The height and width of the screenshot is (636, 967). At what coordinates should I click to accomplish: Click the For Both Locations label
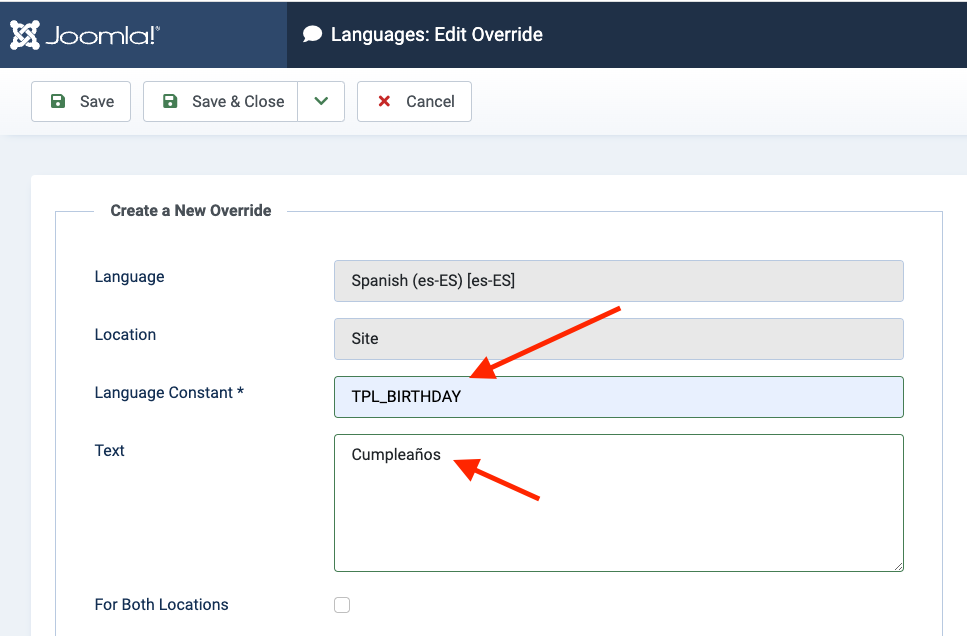(161, 605)
